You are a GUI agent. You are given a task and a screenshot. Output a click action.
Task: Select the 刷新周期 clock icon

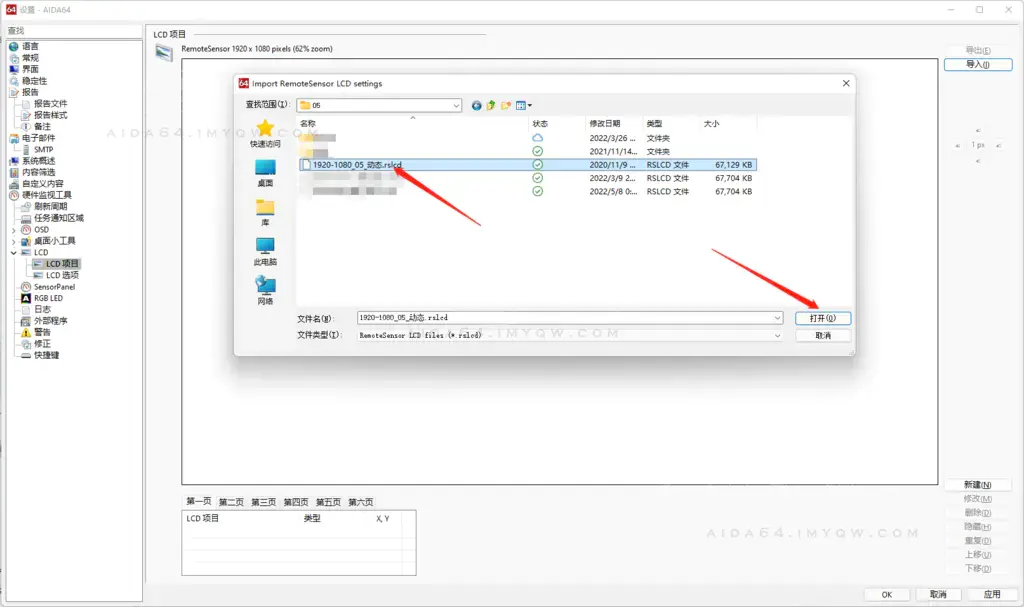click(x=26, y=206)
